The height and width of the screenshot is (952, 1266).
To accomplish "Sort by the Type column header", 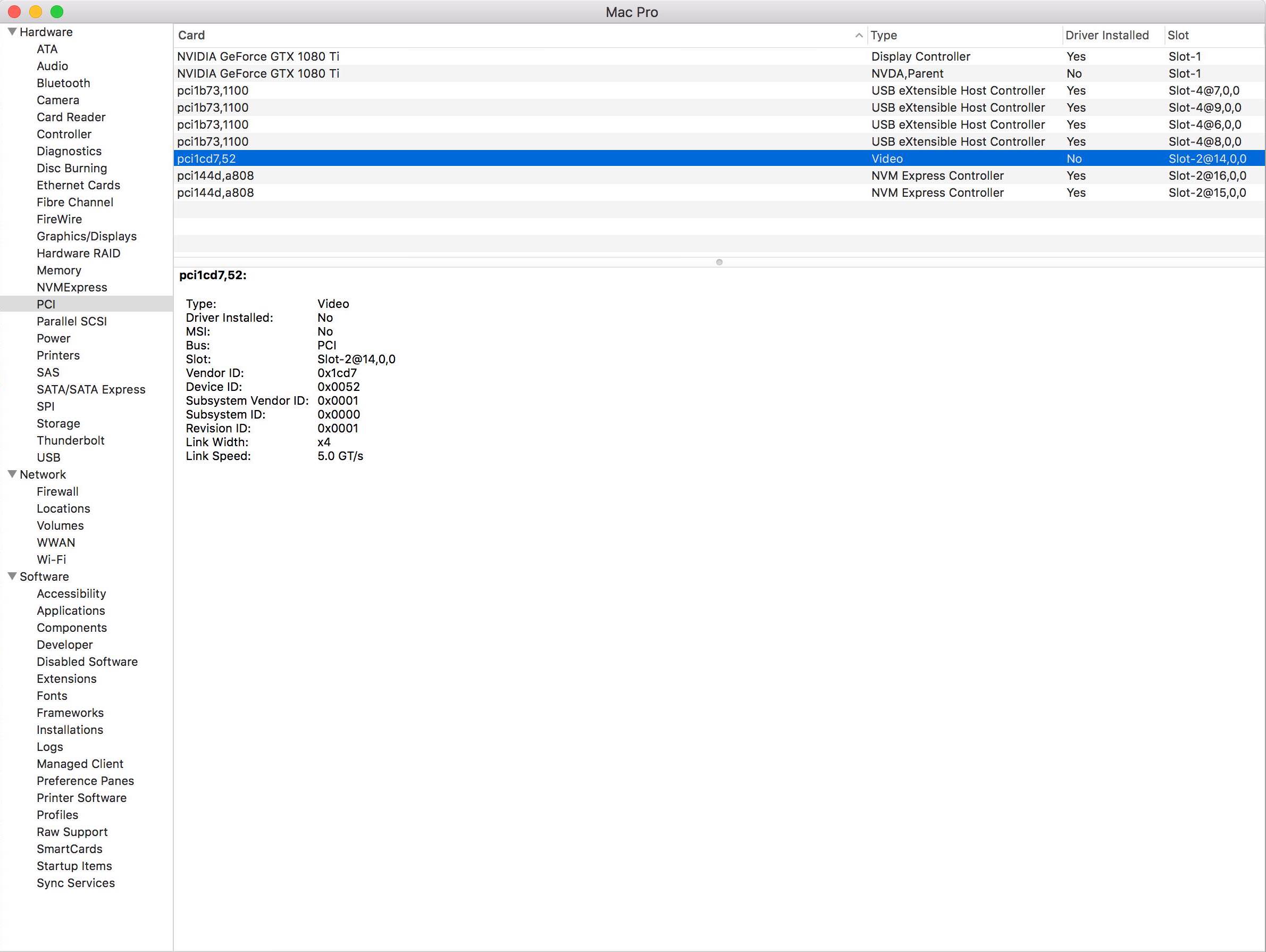I will [884, 36].
